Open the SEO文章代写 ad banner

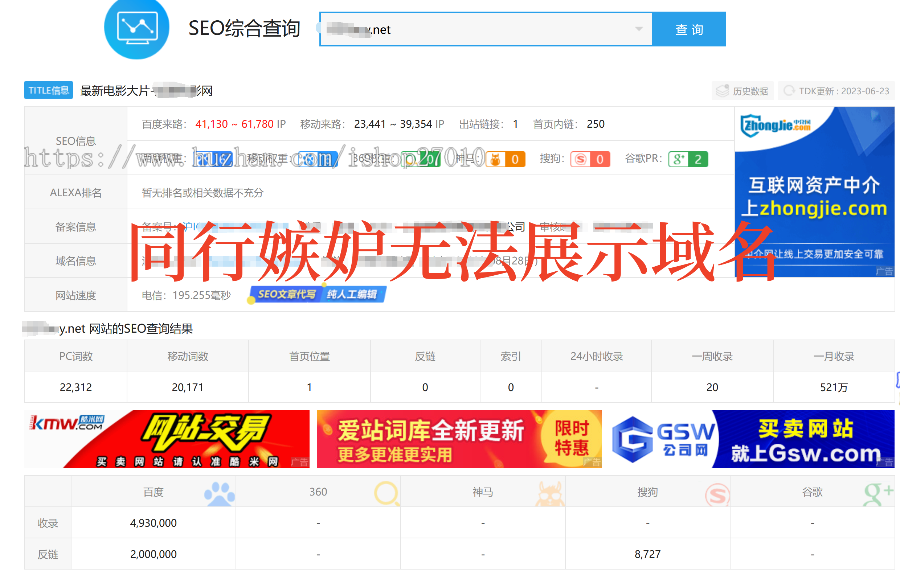317,294
